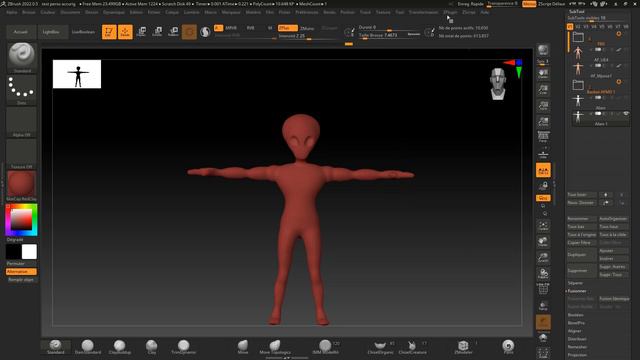Select the DamStandard brush
Viewport: 640px width, 360px height.
(88, 347)
